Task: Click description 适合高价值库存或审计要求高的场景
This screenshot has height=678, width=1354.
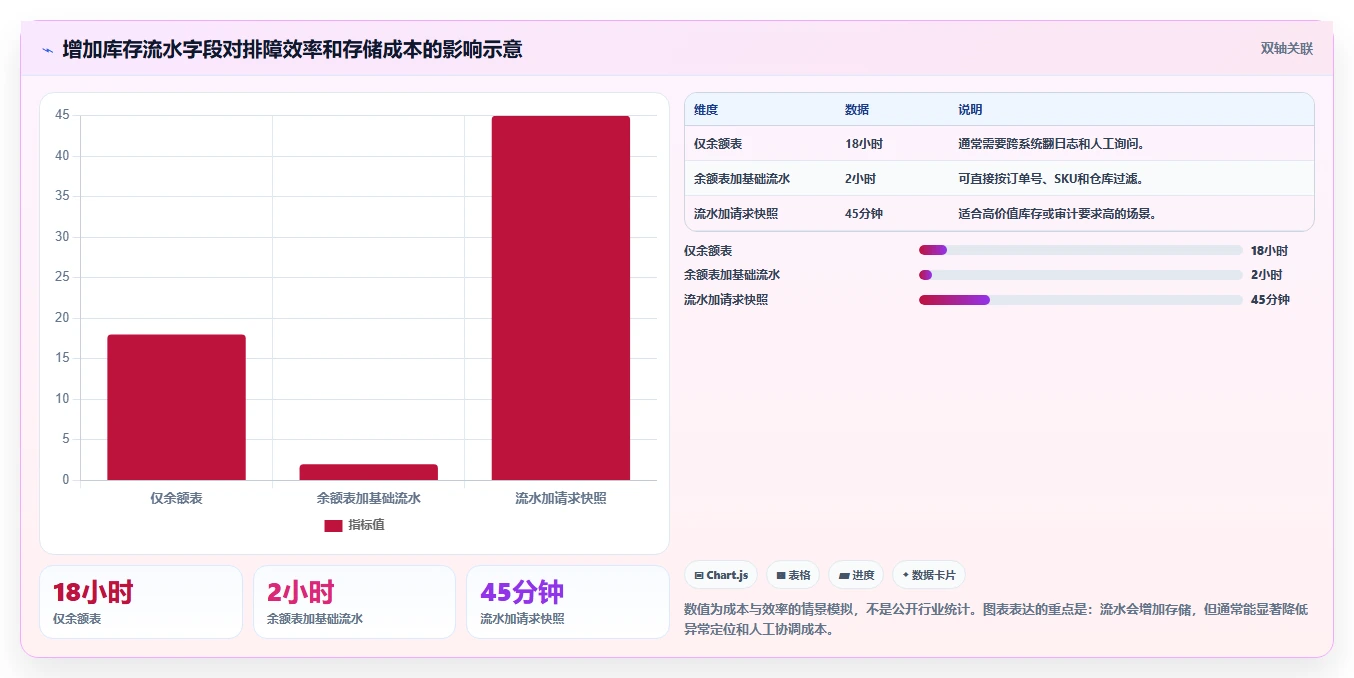Action: 1057,214
